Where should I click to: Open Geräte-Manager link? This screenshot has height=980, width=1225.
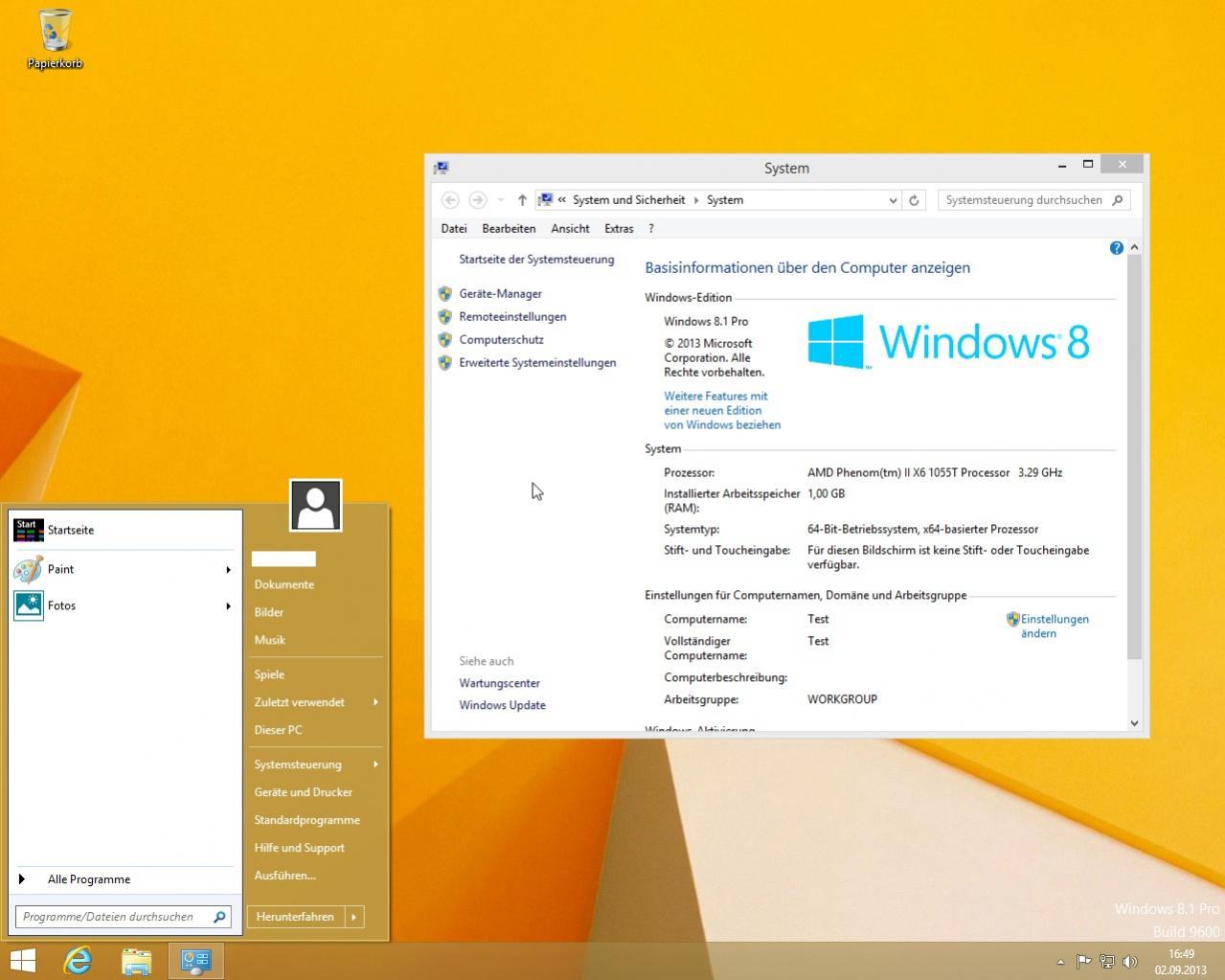coord(500,294)
